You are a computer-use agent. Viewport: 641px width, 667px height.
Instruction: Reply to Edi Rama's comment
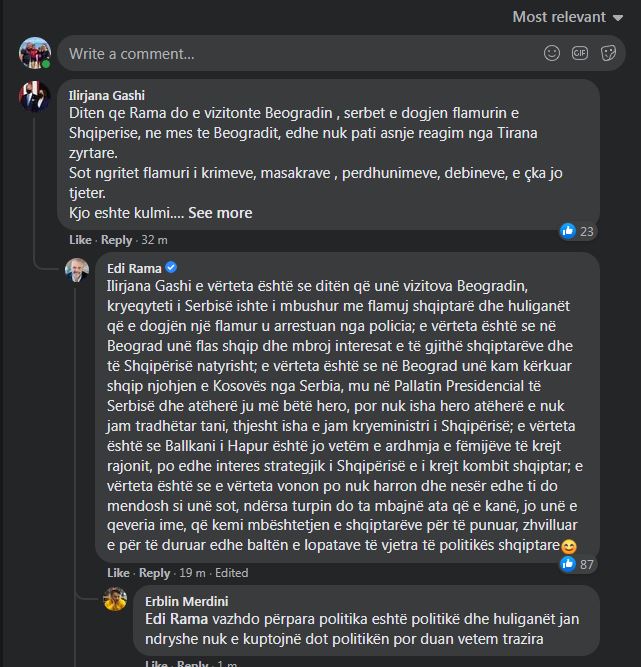point(154,573)
